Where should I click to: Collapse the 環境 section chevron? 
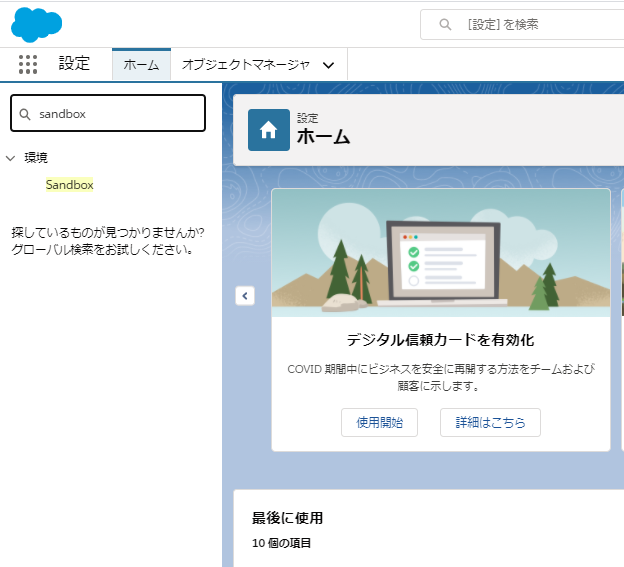click(11, 158)
